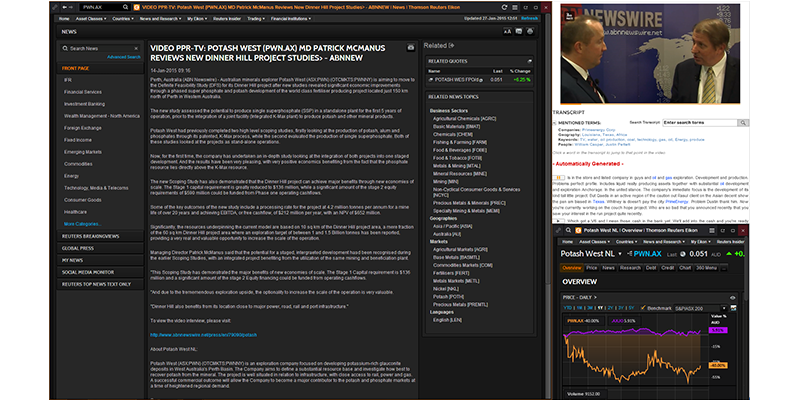
Task: Click the Related panel expand arrow icon
Action: (452, 45)
